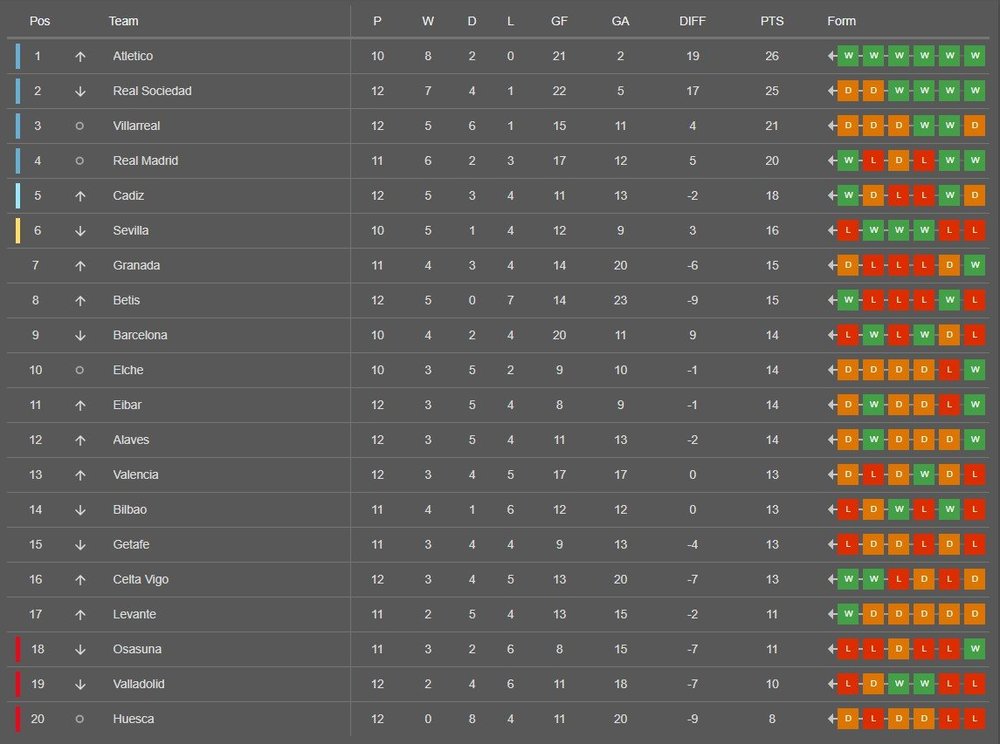This screenshot has height=744, width=1000.
Task: Click the form arrow in Sevilla's row
Action: 832,231
